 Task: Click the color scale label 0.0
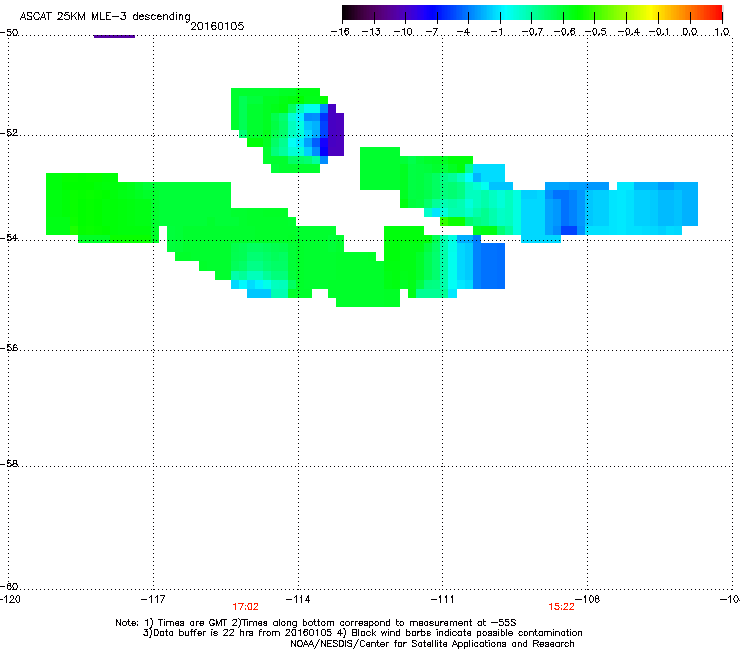pos(690,32)
